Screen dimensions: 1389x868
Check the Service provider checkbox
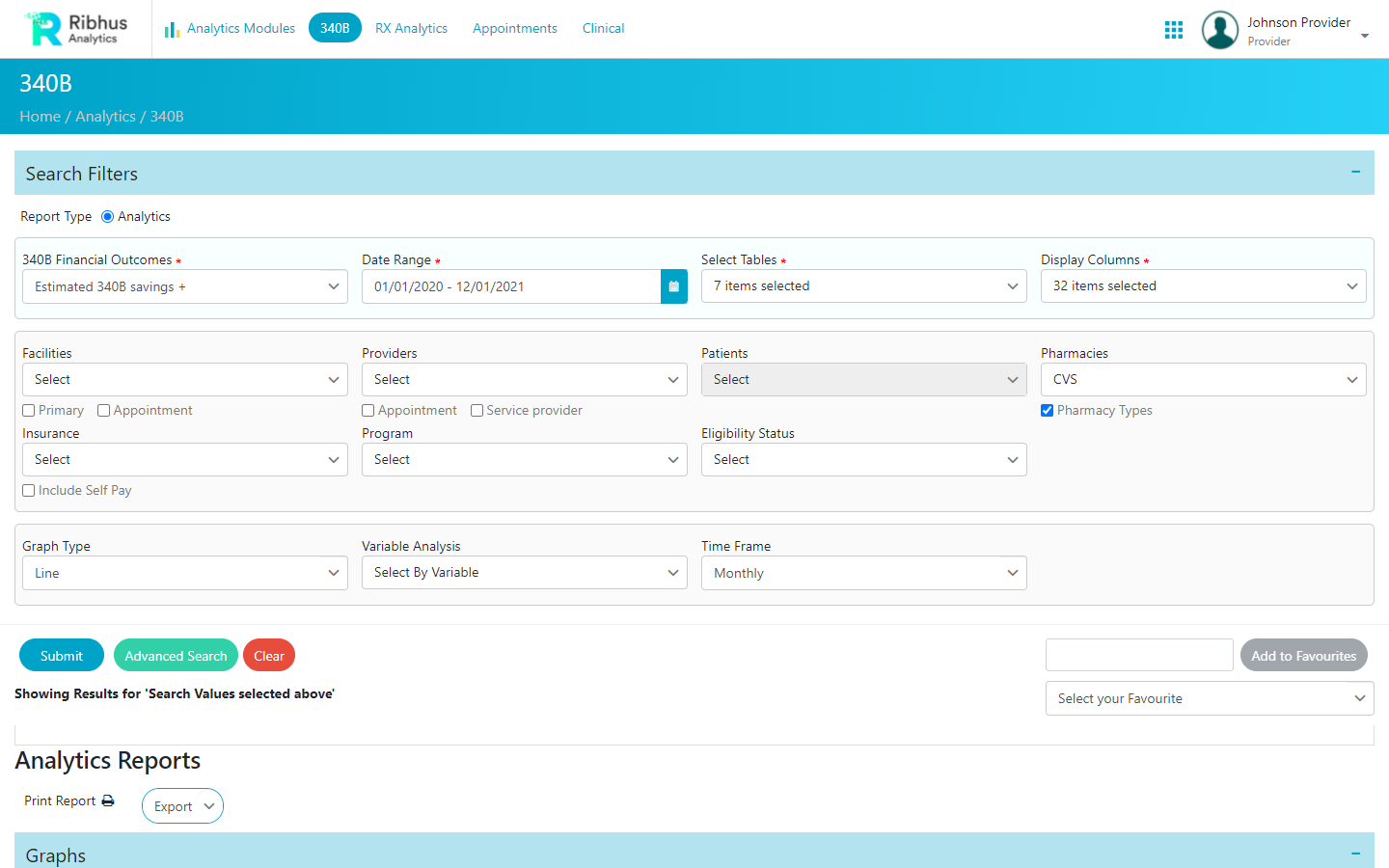click(477, 411)
